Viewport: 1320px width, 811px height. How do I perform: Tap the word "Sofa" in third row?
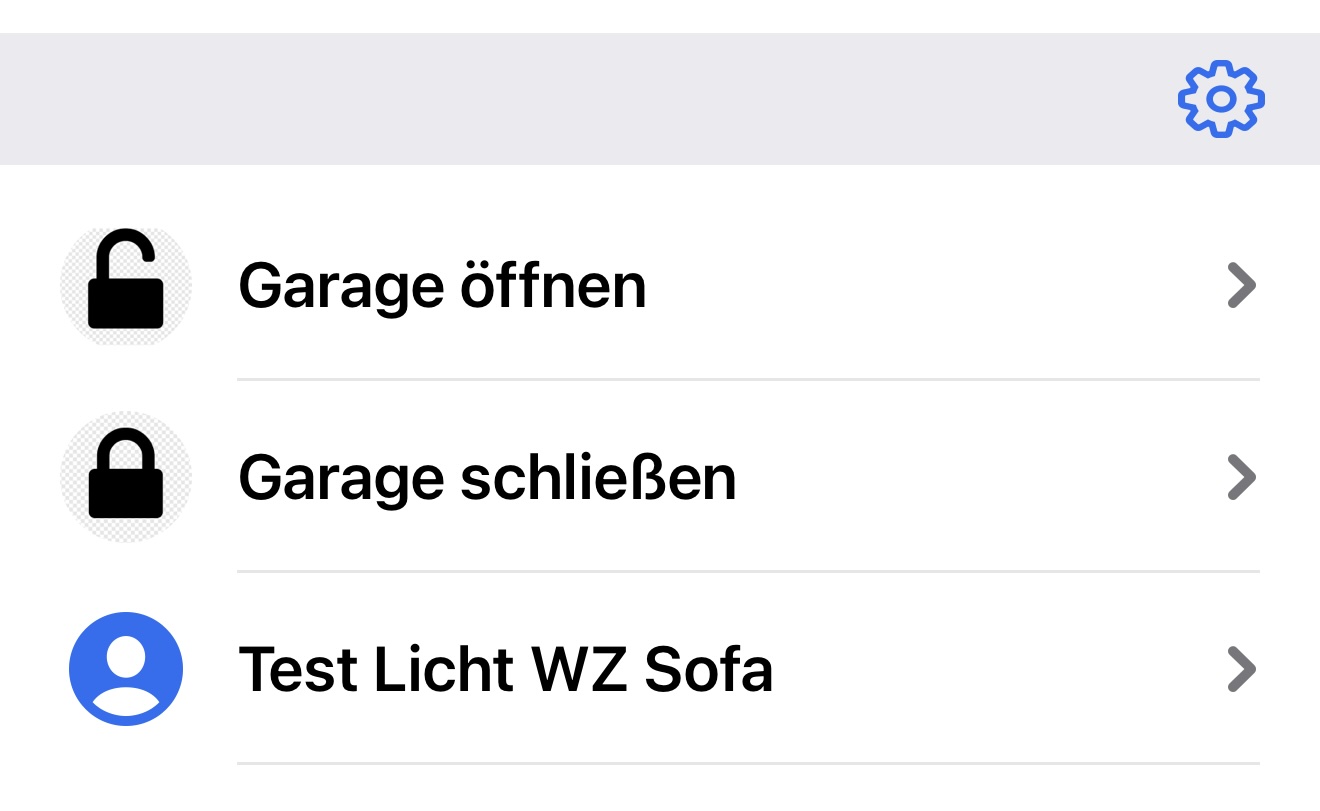(x=708, y=669)
